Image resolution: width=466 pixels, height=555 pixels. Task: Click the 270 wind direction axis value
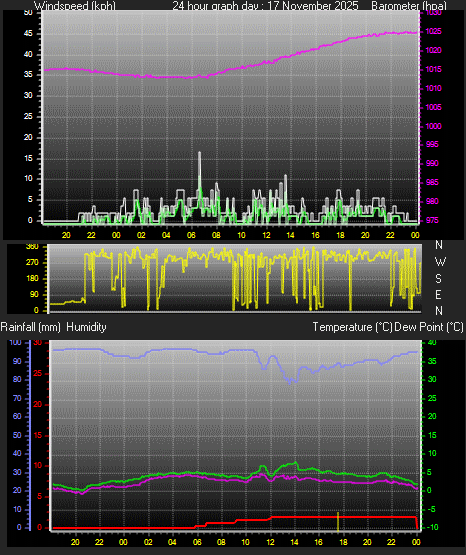pos(32,263)
